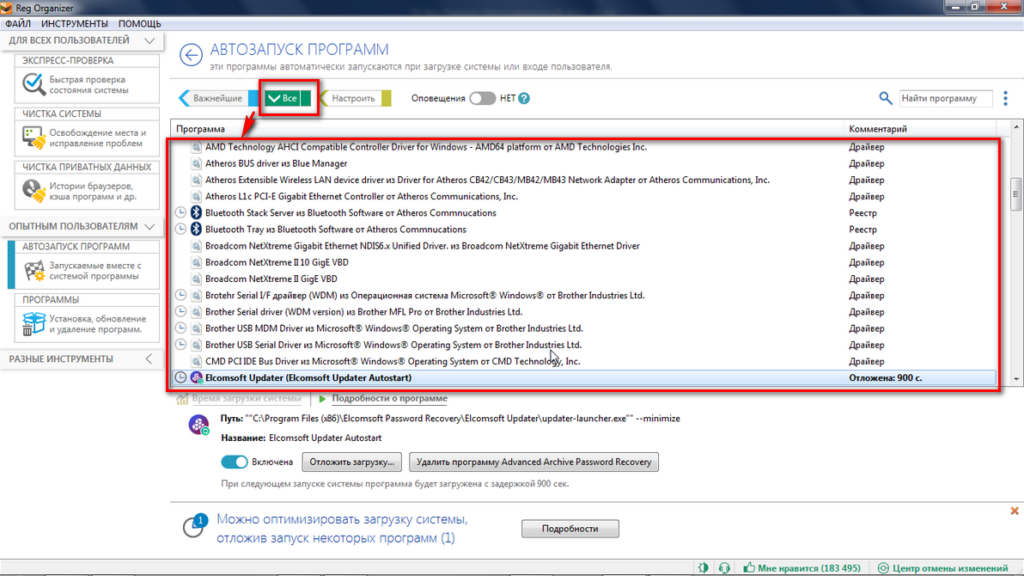The image size is (1024, 576).
Task: Open the Помощь menu
Action: tap(139, 24)
